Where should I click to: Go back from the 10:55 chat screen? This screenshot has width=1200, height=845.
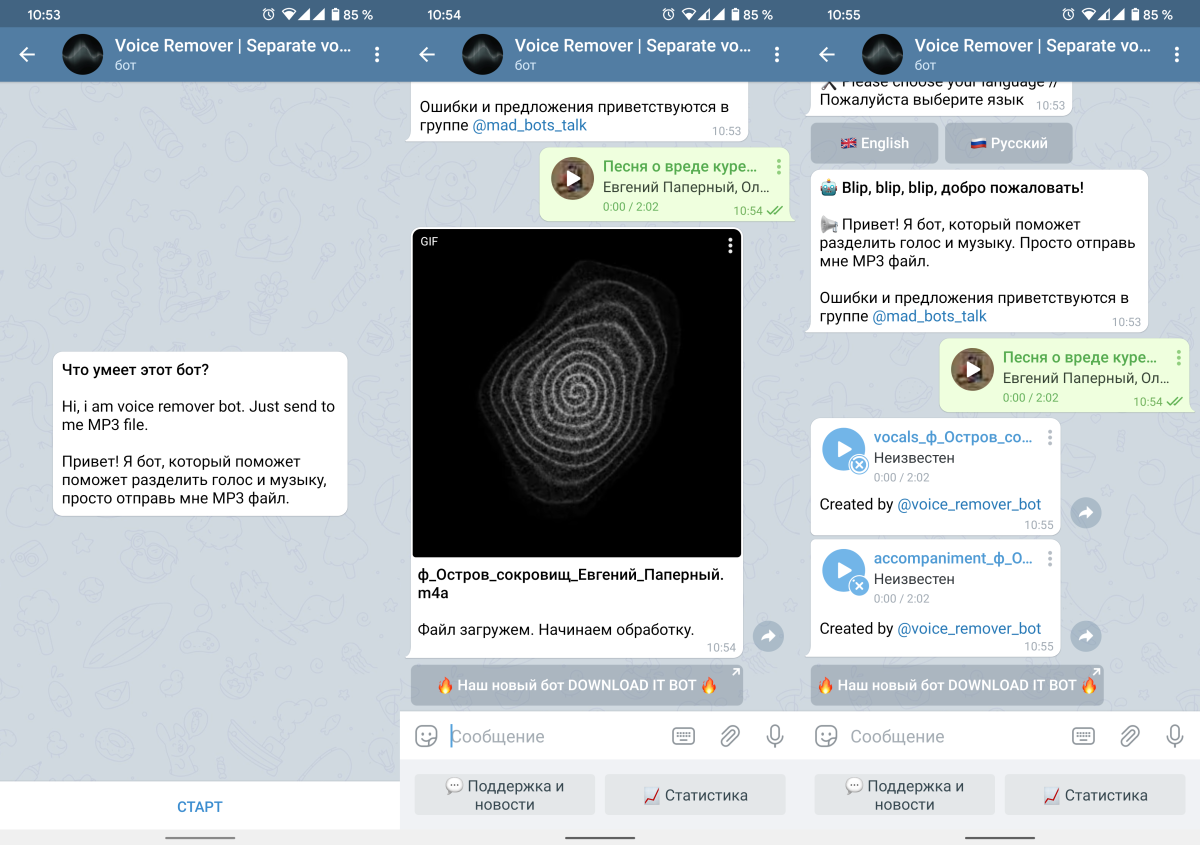coord(827,55)
